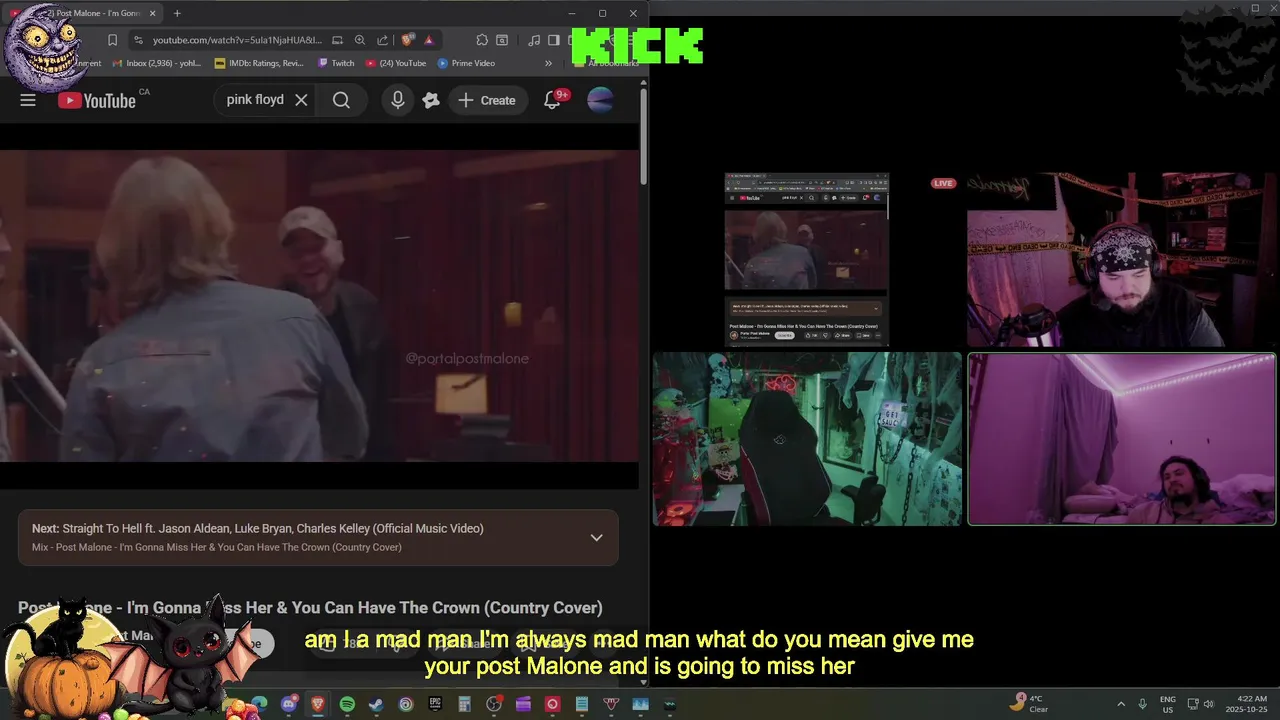Open the Prime Video bookmark
1280x720 pixels.
tap(466, 63)
